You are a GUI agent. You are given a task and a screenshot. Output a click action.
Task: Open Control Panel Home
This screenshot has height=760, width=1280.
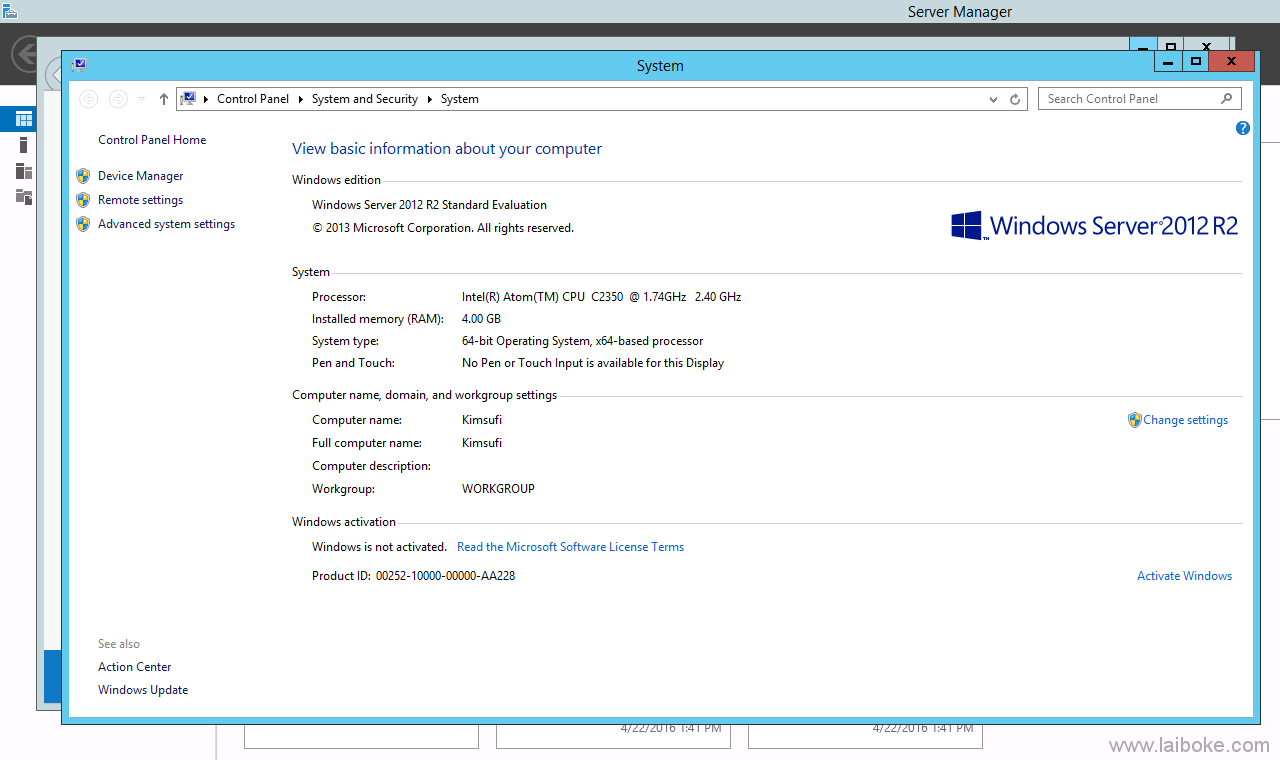coord(152,140)
